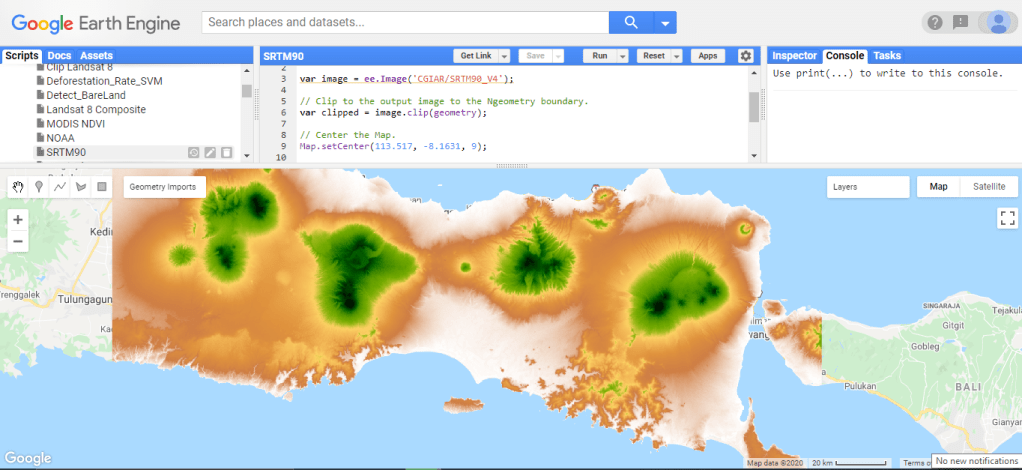
Task: Switch the base layer to Map
Action: (x=938, y=187)
